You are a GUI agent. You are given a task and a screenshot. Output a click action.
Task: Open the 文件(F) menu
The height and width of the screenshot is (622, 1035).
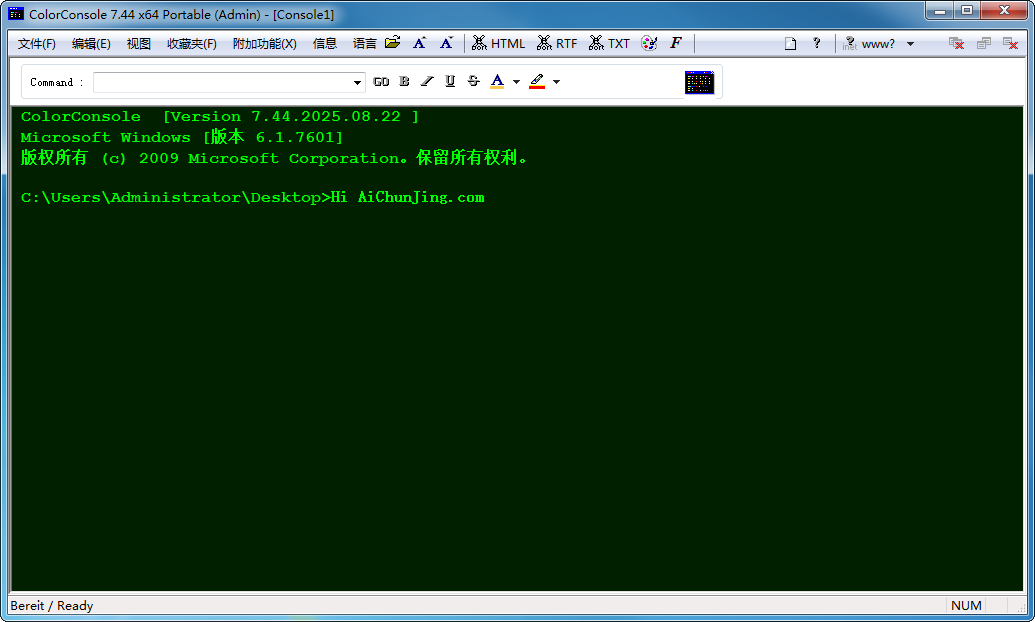[x=36, y=44]
